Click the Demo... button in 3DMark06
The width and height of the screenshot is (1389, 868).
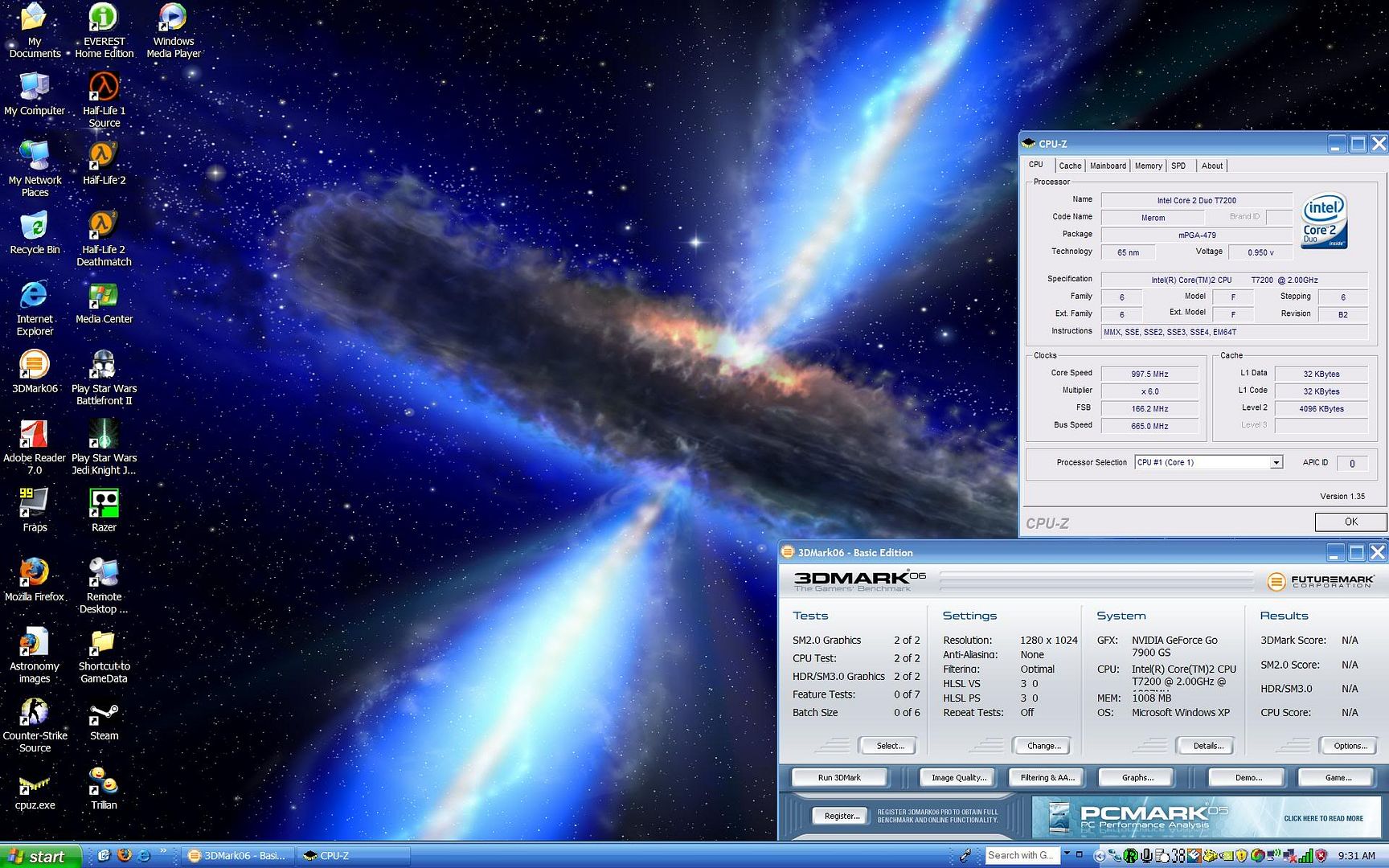[1248, 777]
